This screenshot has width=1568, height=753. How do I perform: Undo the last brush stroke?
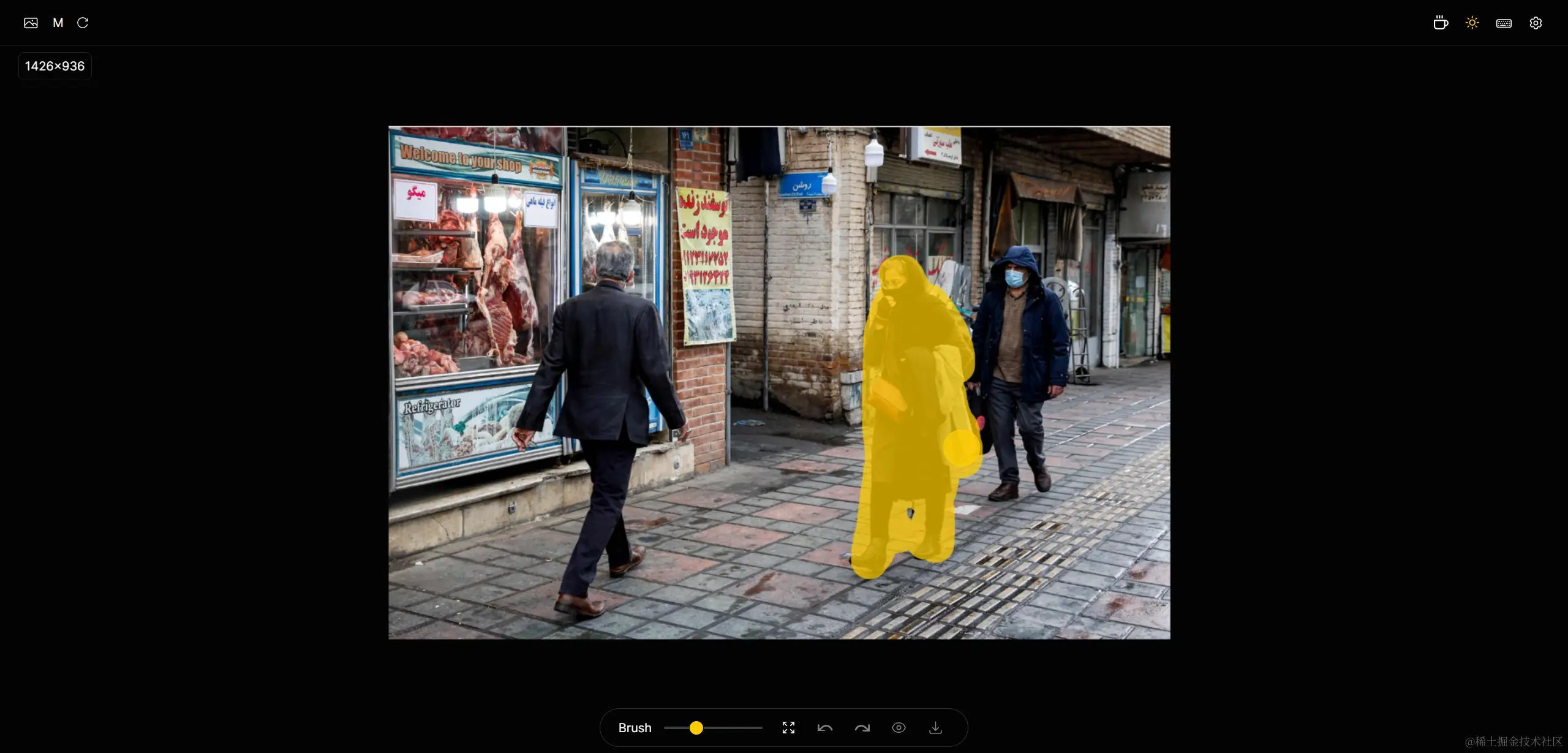pyautogui.click(x=825, y=728)
